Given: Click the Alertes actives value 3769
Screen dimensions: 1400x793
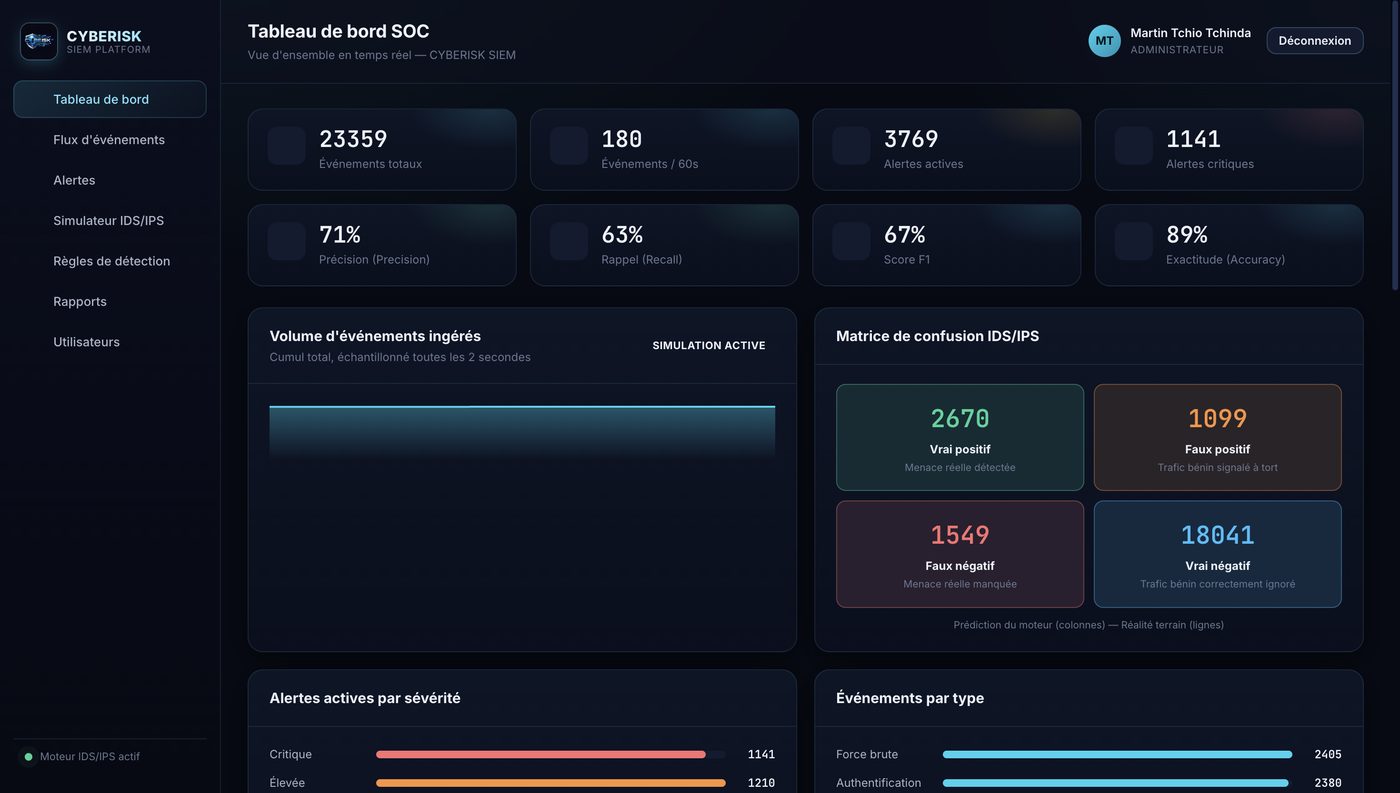Looking at the screenshot, I should click(911, 139).
